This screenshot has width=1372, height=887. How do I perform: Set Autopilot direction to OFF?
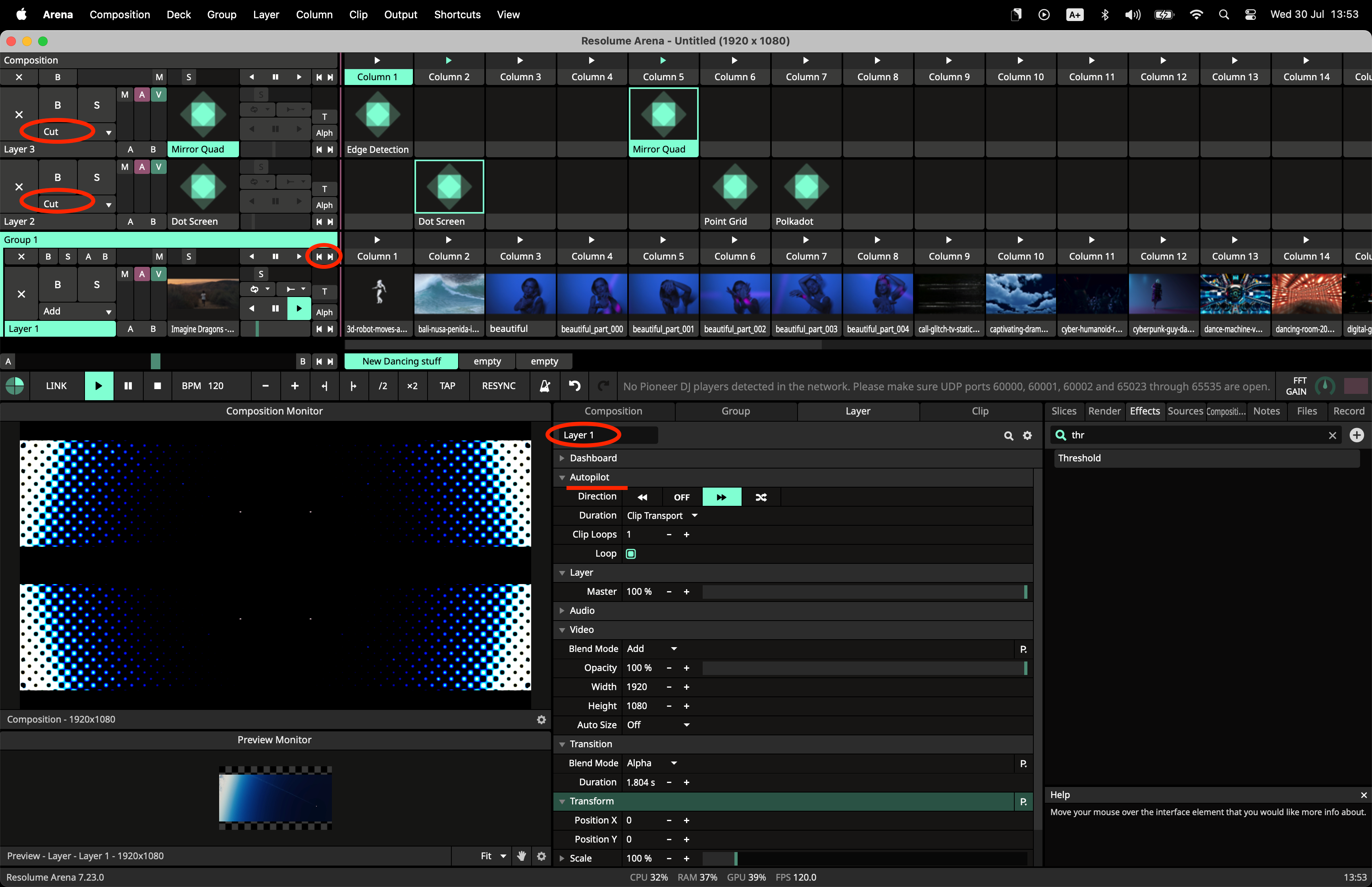(682, 497)
